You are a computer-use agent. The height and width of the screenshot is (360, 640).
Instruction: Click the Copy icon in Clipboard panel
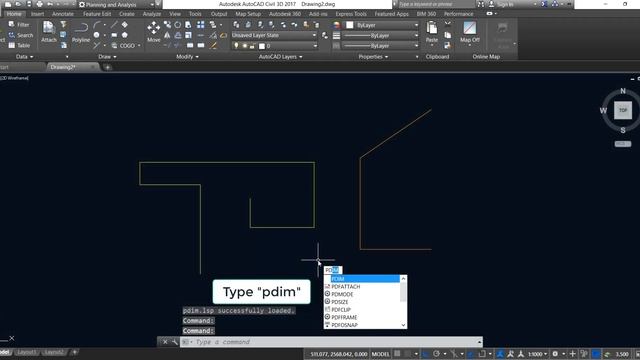(x=448, y=35)
